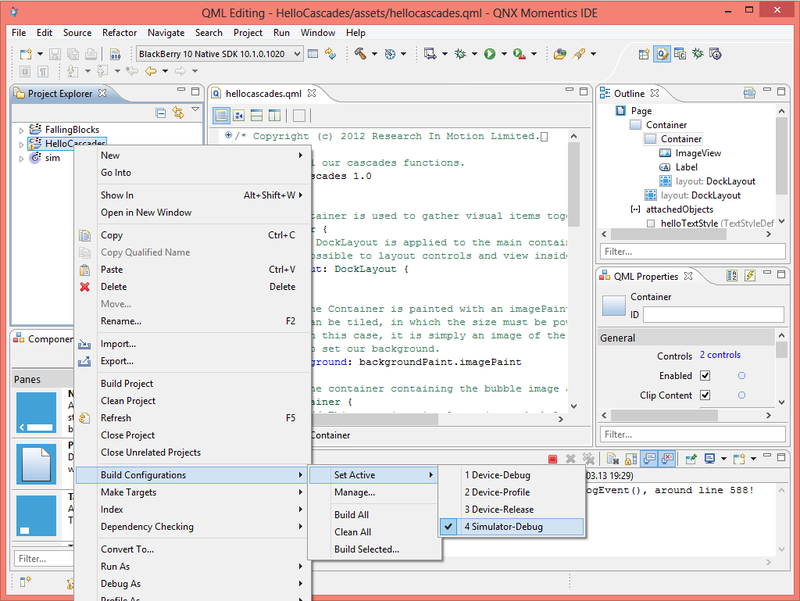This screenshot has height=601, width=800.
Task: Click Build All in submenu
Action: [x=352, y=515]
